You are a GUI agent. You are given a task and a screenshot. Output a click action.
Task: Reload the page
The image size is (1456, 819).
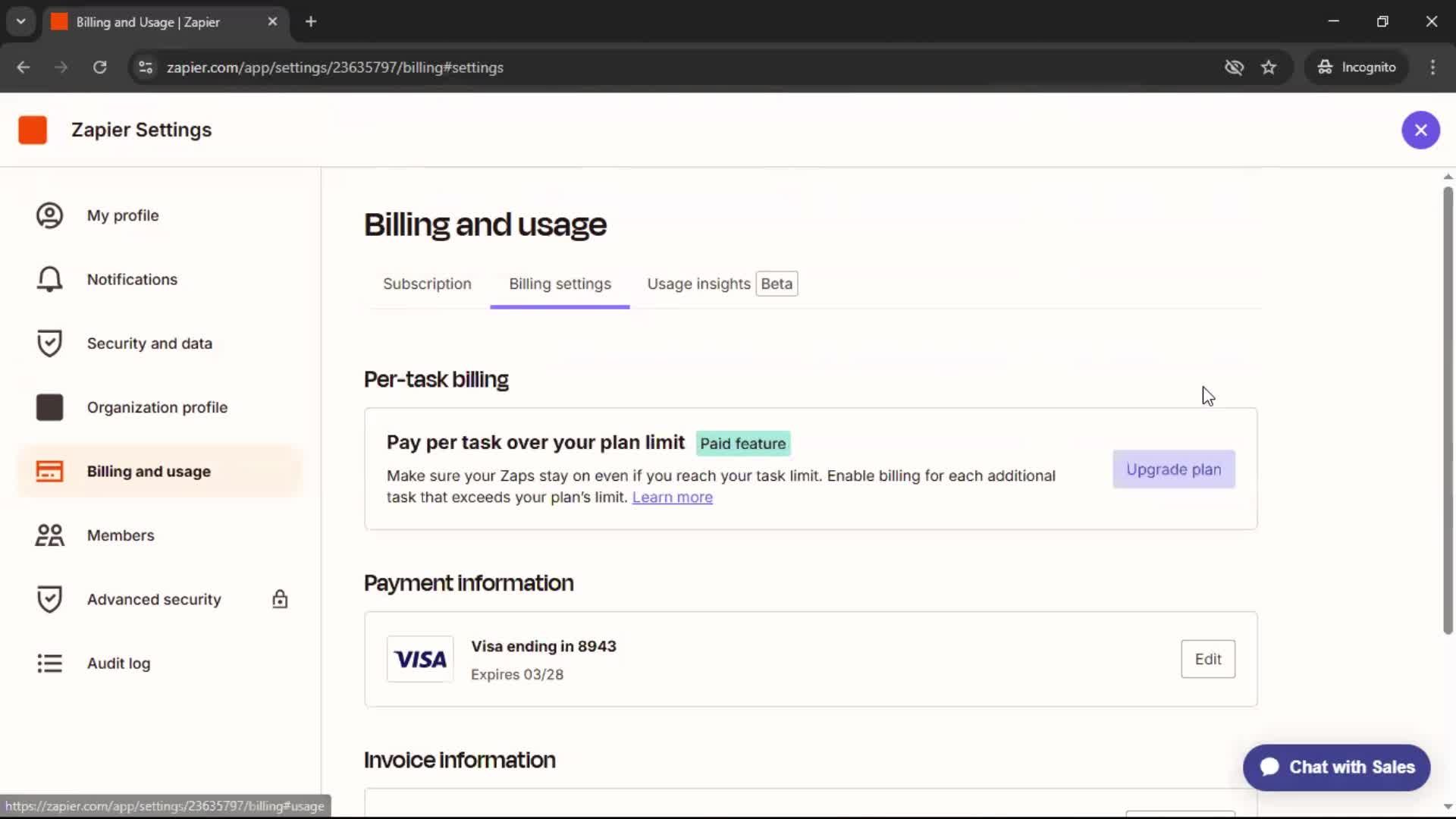tap(99, 67)
